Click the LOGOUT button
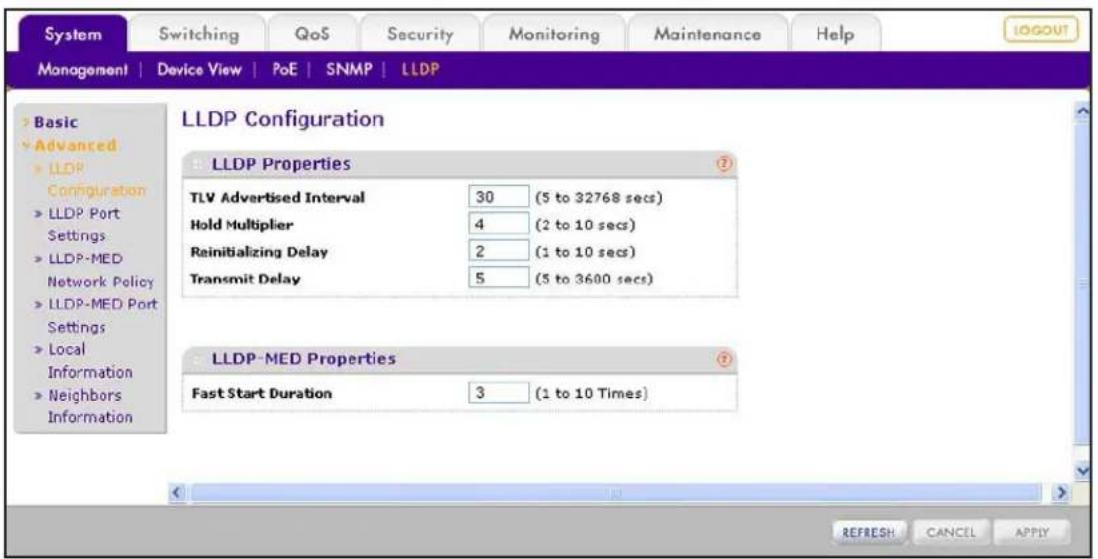The width and height of the screenshot is (1098, 559). tap(1041, 30)
